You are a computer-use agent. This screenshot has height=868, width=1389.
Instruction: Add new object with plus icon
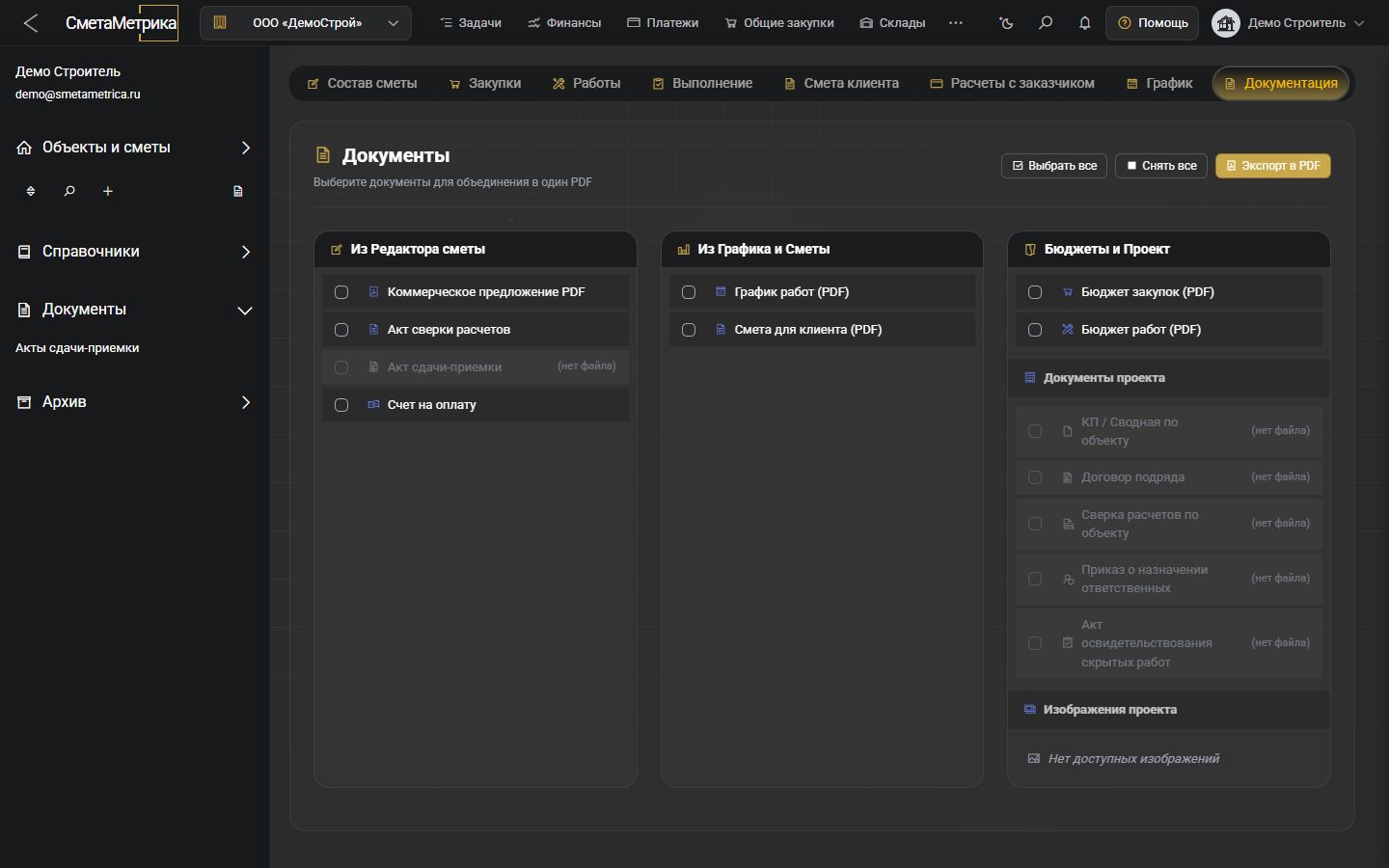108,191
